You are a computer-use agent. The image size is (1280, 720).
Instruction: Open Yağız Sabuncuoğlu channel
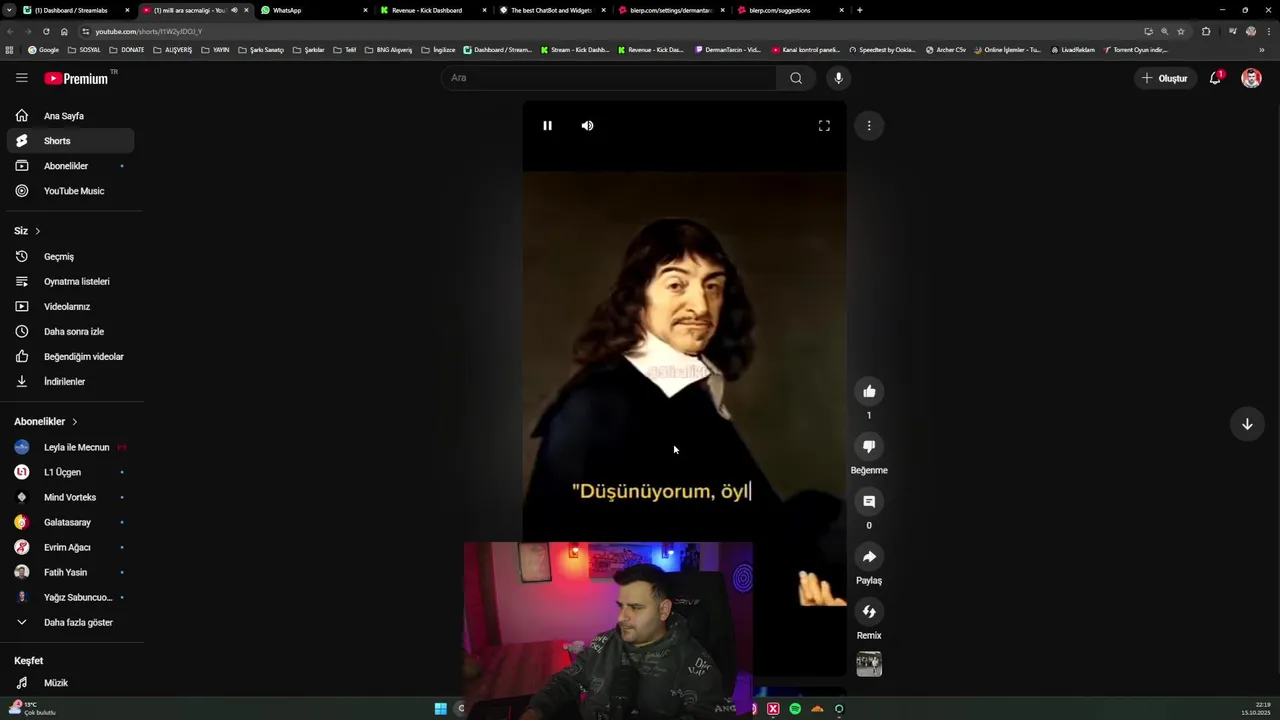tap(70, 597)
